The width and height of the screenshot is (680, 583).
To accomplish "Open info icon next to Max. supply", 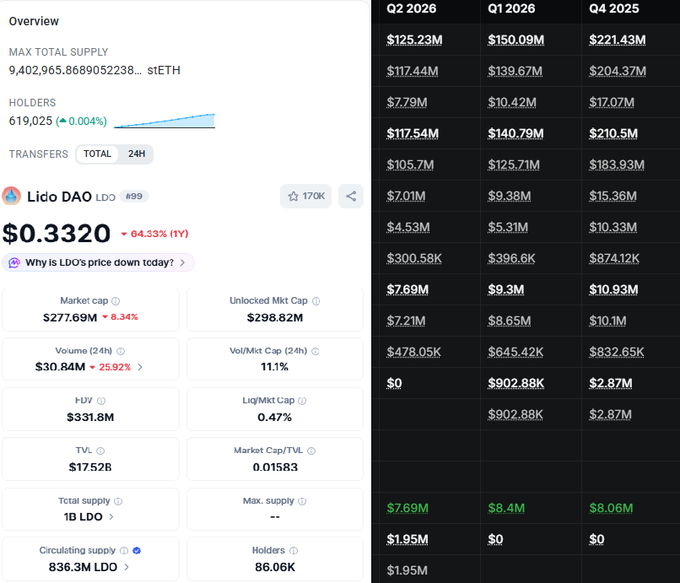I will (302, 501).
